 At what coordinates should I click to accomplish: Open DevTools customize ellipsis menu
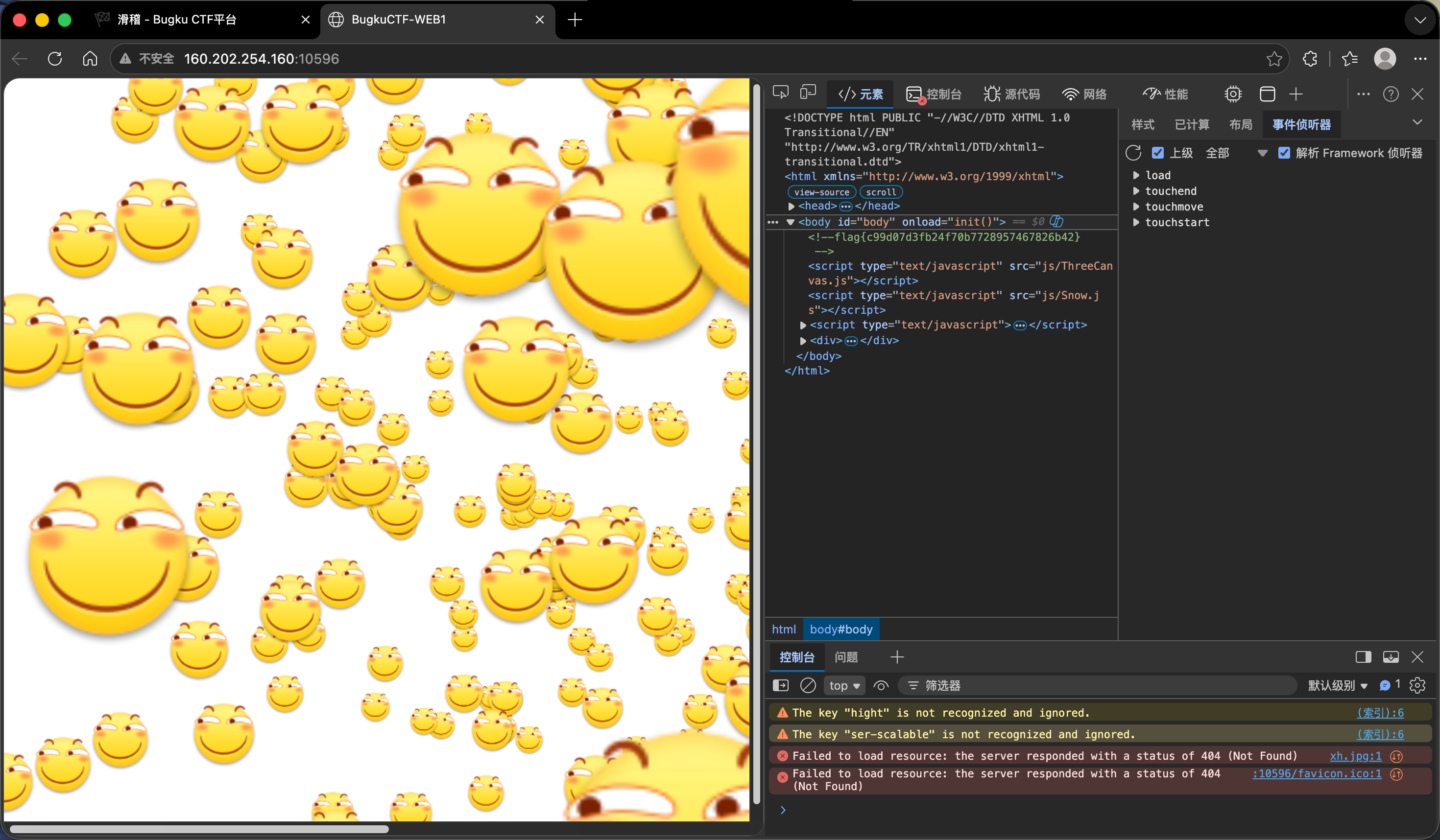[x=1364, y=93]
